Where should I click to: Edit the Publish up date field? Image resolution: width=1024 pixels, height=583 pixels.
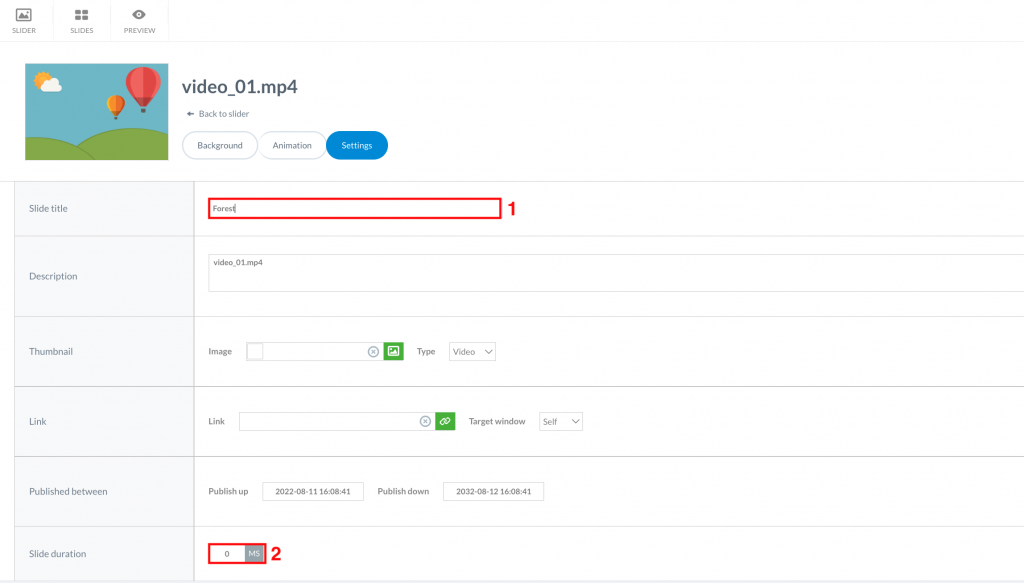coord(313,492)
